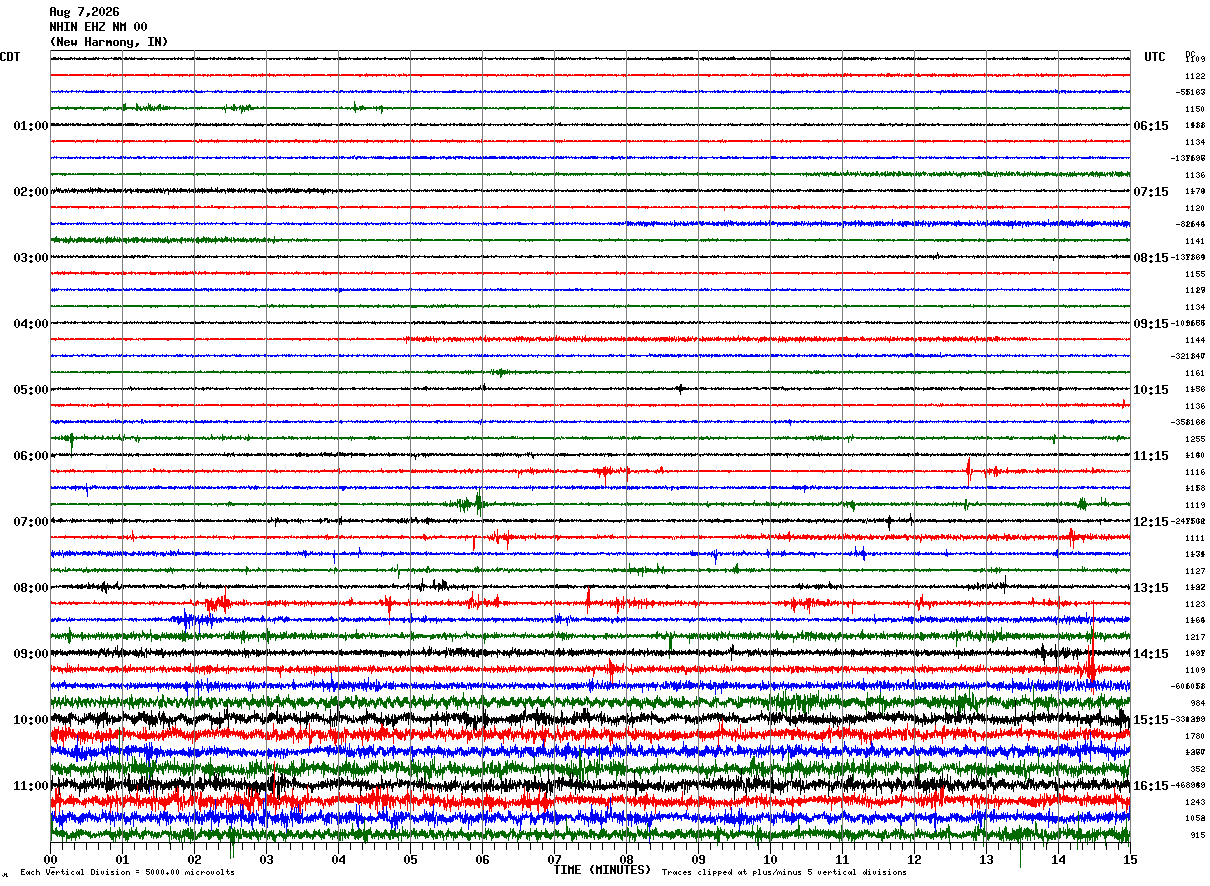Click the '11' minute tick on time axis
Image resolution: width=1210 pixels, height=886 pixels.
(x=843, y=859)
